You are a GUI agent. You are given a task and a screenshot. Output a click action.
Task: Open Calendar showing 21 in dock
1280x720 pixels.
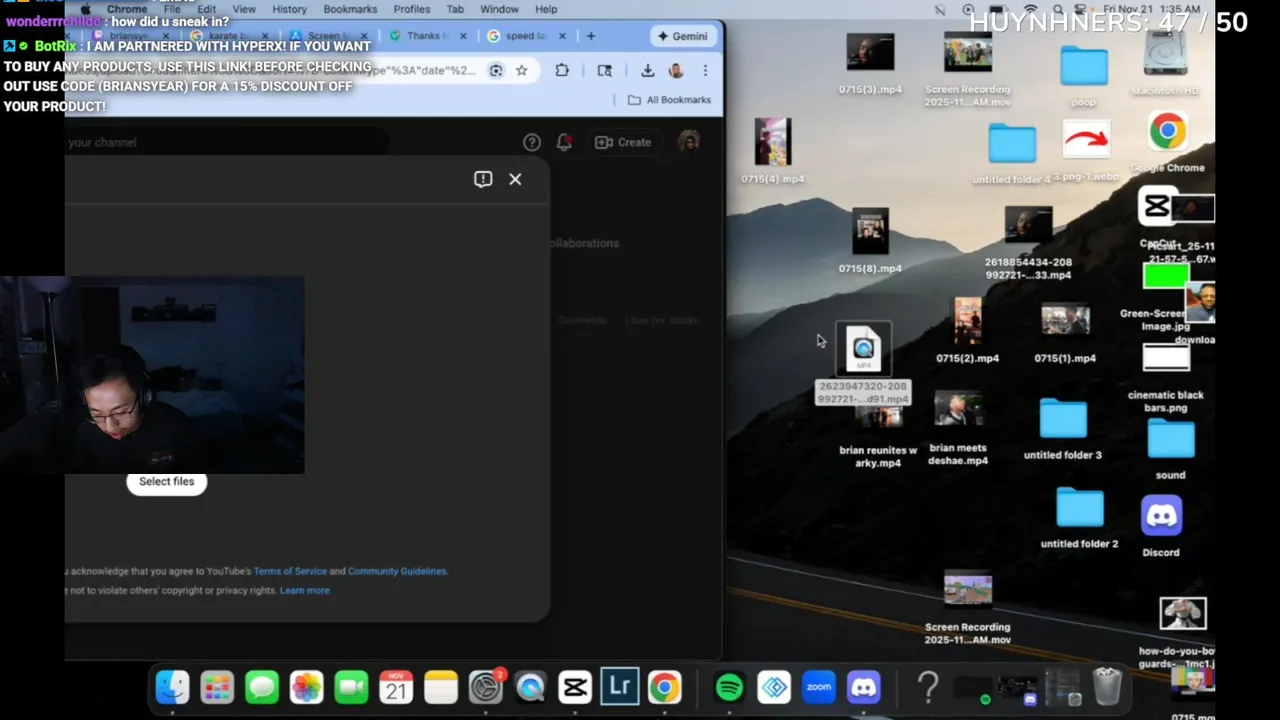click(396, 687)
